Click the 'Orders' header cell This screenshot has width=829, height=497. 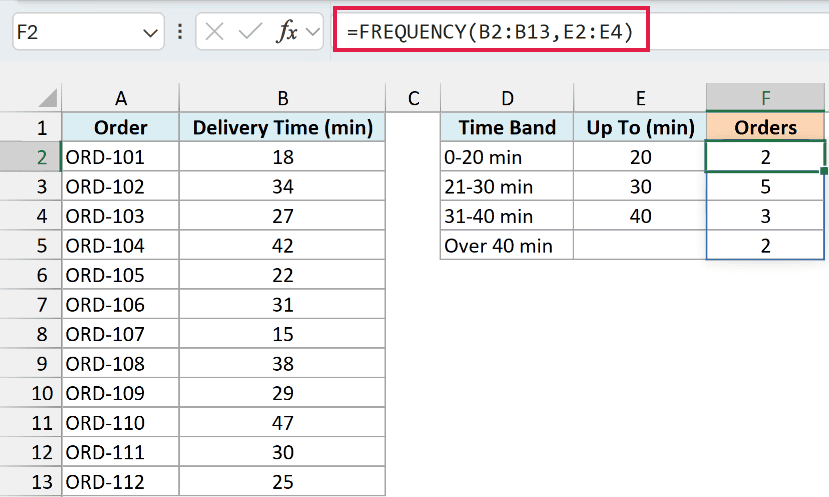765,127
